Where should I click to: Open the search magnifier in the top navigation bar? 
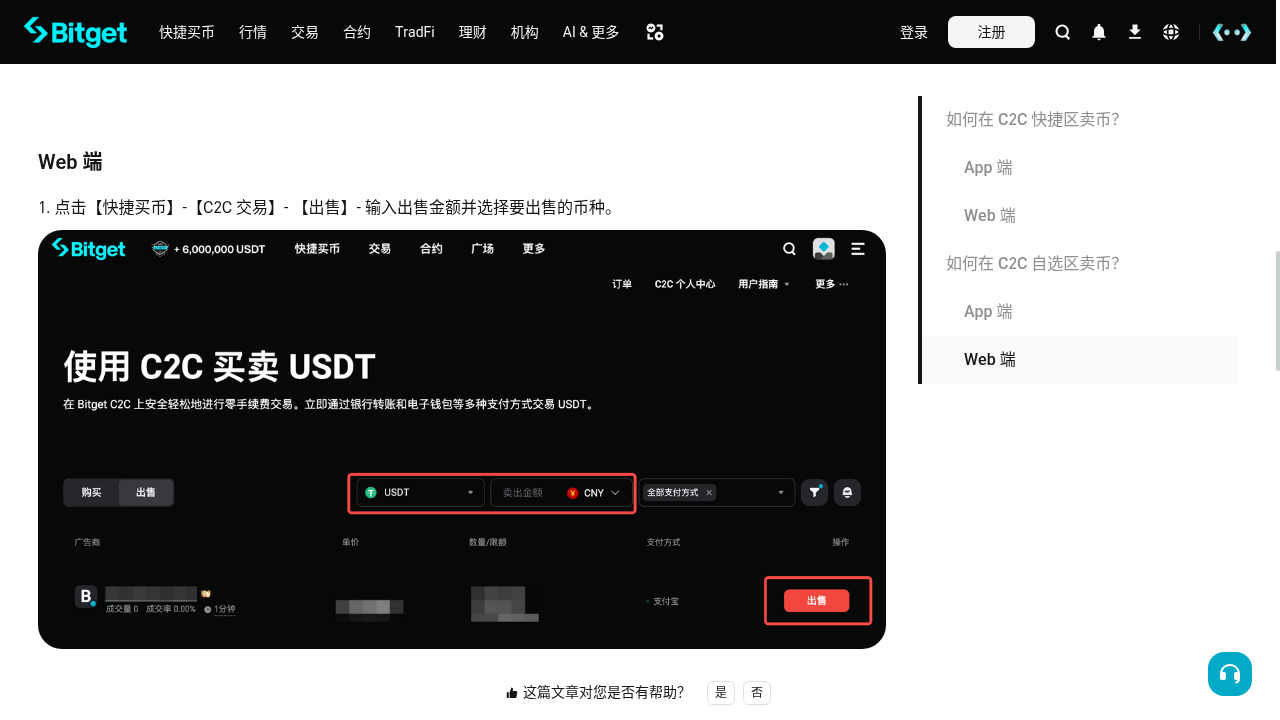point(1063,32)
